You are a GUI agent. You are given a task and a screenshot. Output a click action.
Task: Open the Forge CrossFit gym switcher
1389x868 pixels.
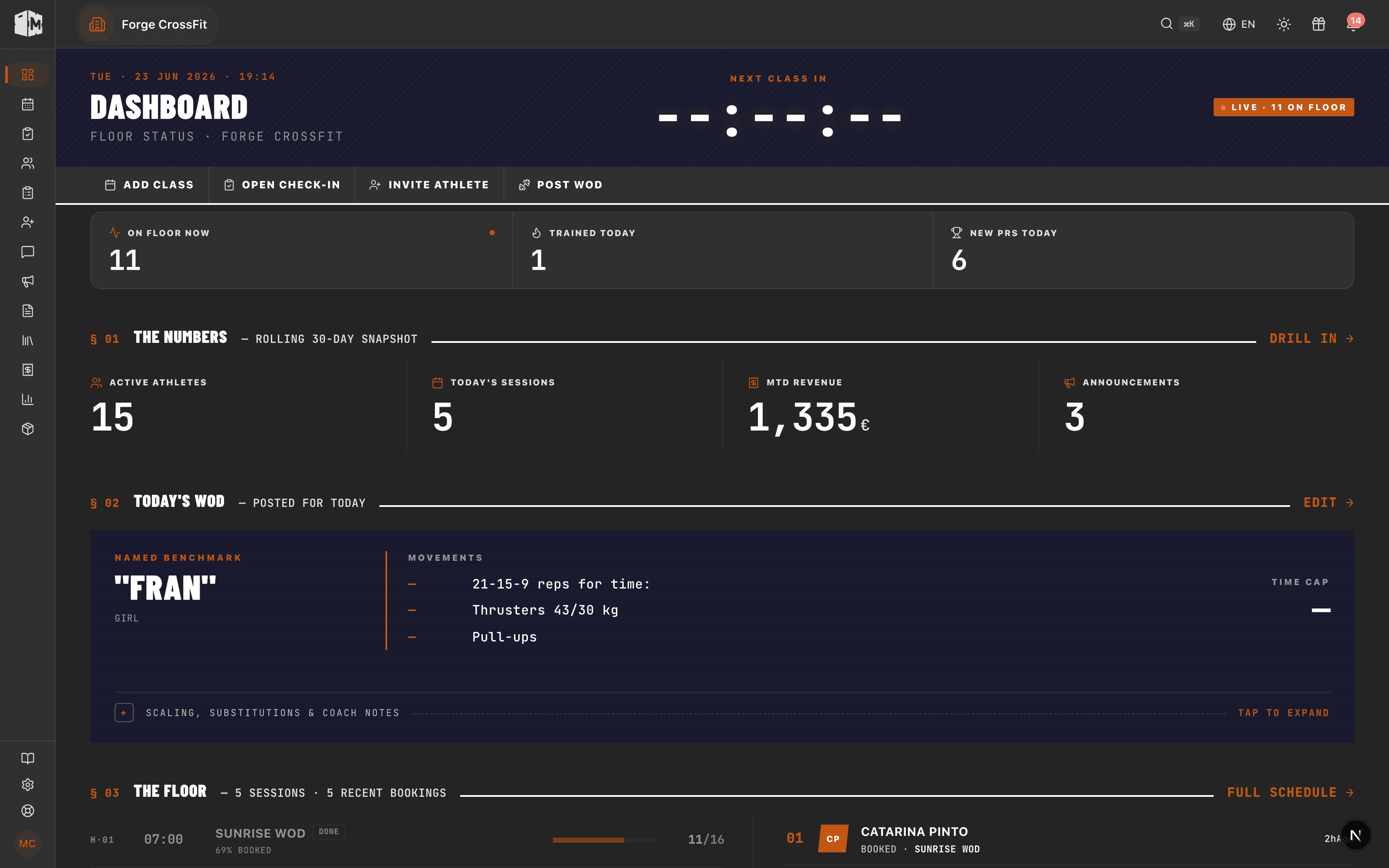pos(147,24)
